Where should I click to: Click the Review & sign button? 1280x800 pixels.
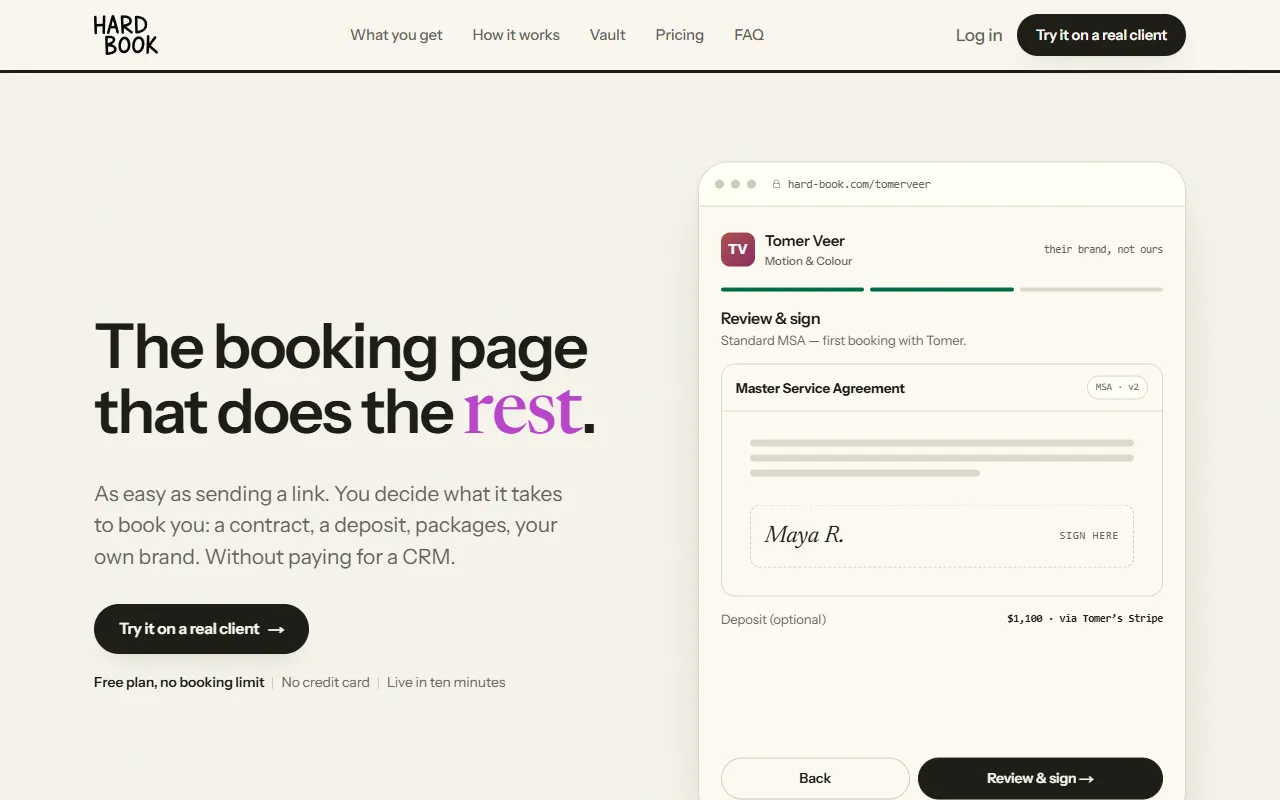click(1040, 778)
